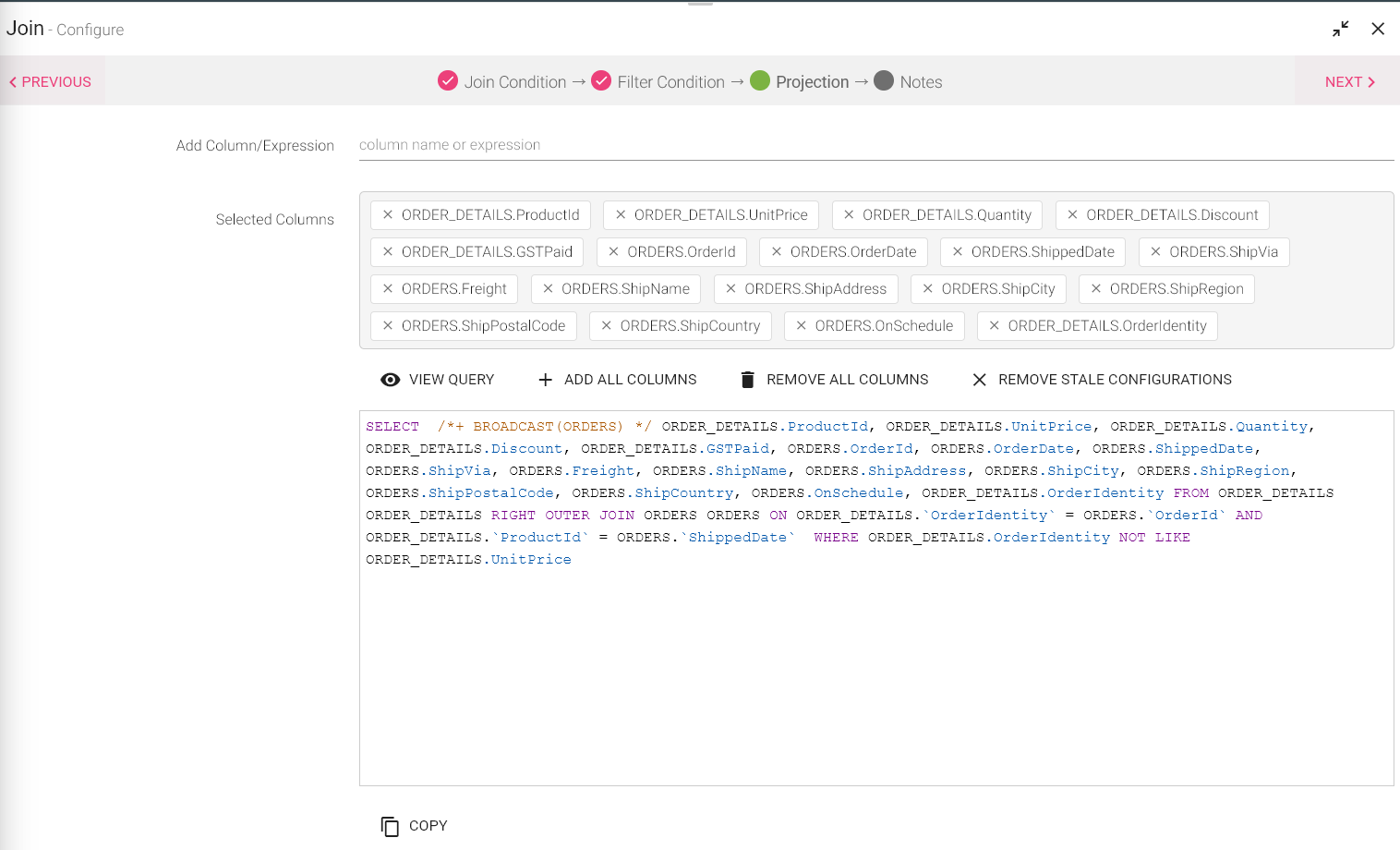Remove ORDERS.ShipVia using its X icon
Image resolution: width=1400 pixels, height=850 pixels.
pyautogui.click(x=1155, y=252)
